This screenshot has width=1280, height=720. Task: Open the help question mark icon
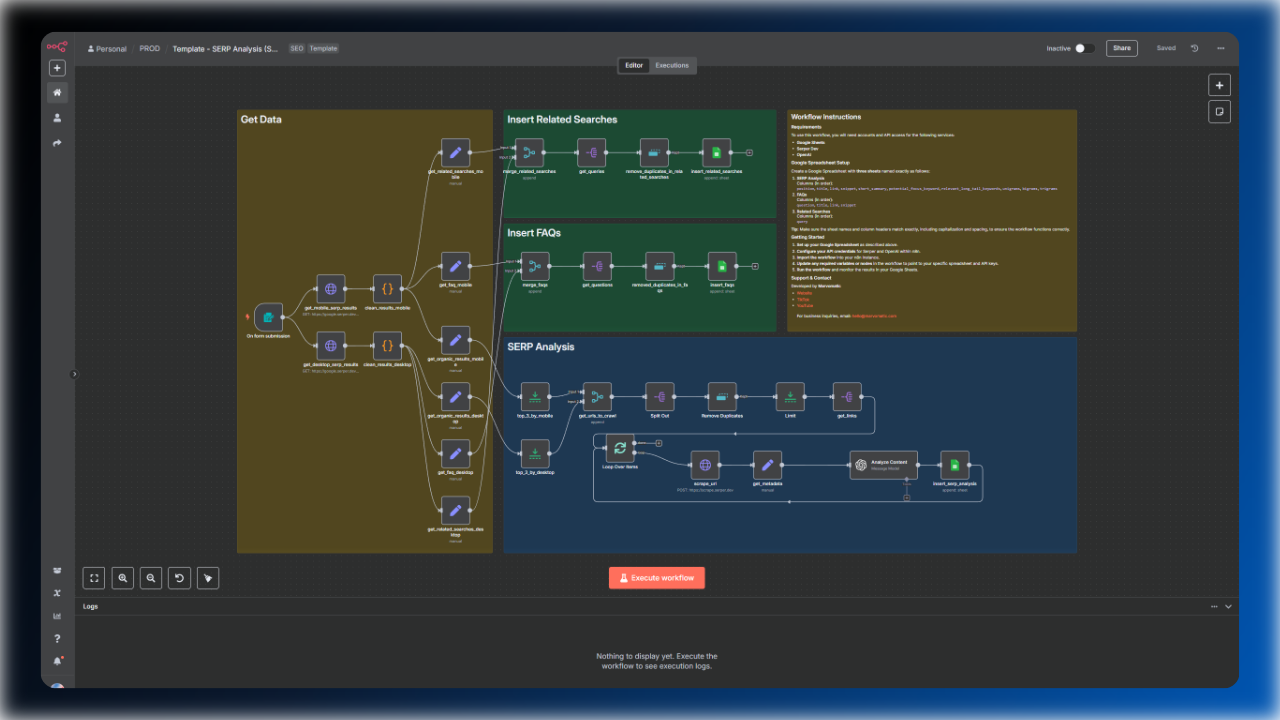click(x=57, y=638)
